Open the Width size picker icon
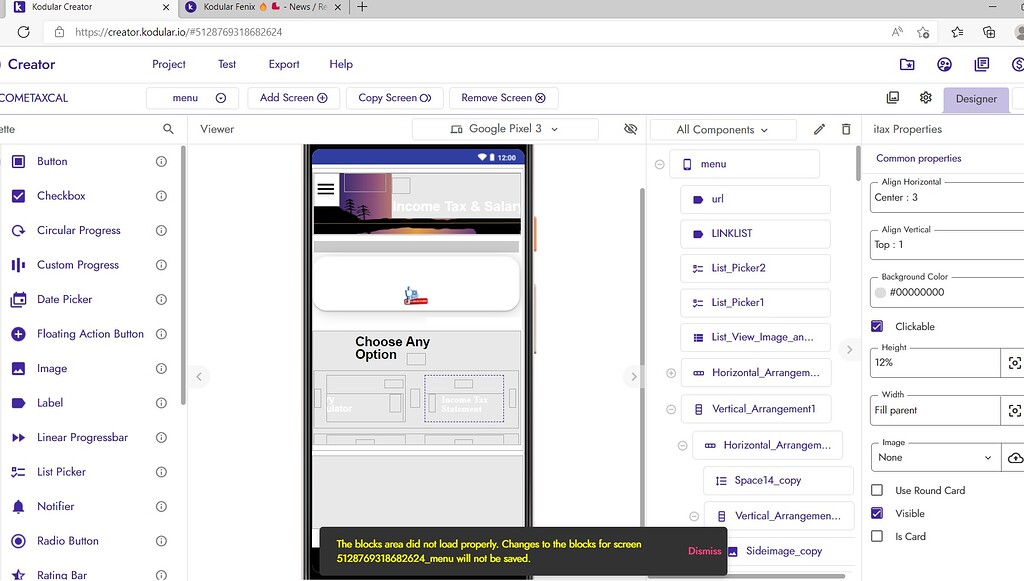The width and height of the screenshot is (1024, 581). 1014,411
